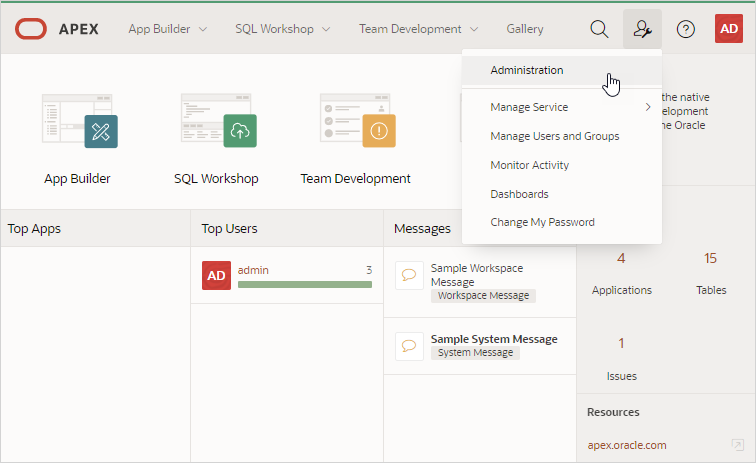Open the Help question mark icon
Viewport: 756px width, 463px height.
point(686,29)
